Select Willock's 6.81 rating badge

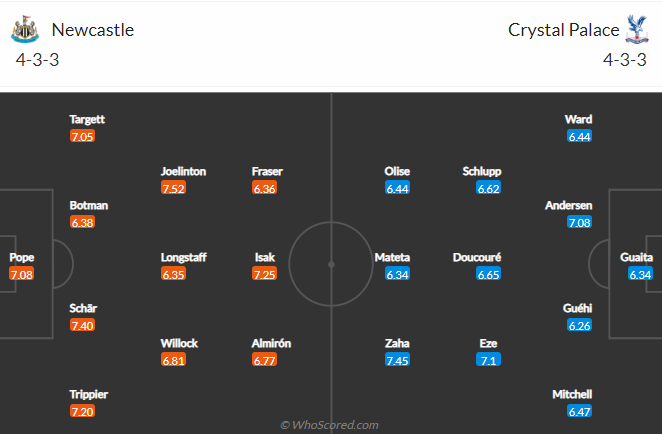tap(173, 361)
